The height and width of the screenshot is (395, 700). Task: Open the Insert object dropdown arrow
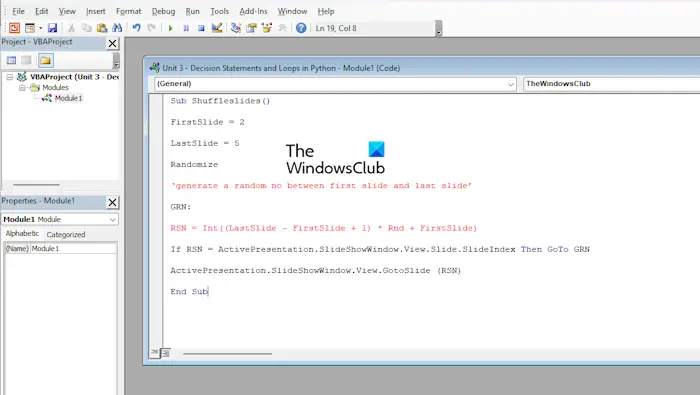[x=40, y=28]
